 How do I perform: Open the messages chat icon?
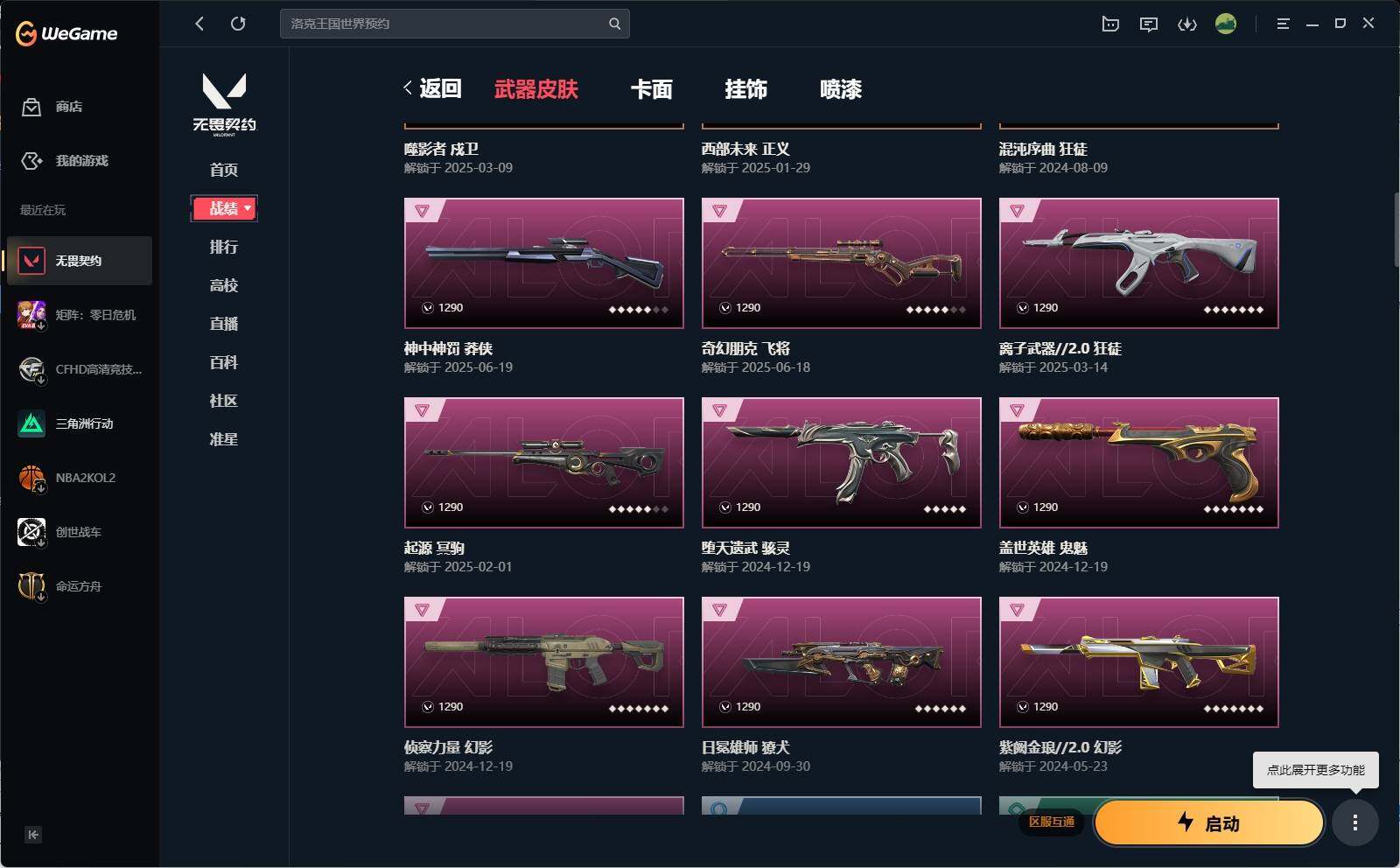(1149, 24)
